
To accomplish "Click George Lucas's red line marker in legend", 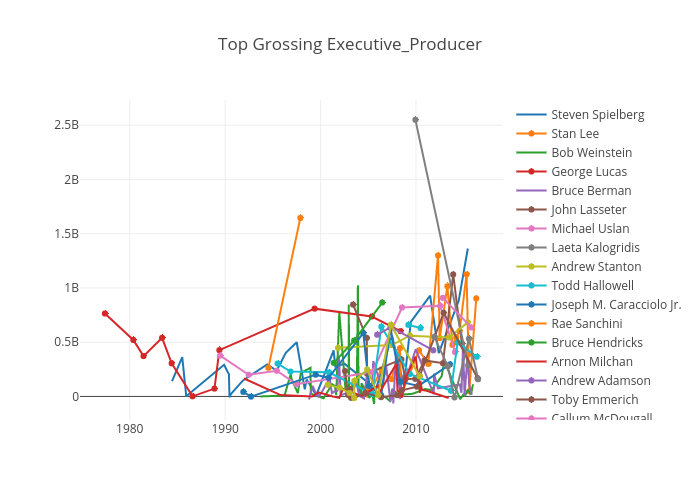I will tap(531, 171).
